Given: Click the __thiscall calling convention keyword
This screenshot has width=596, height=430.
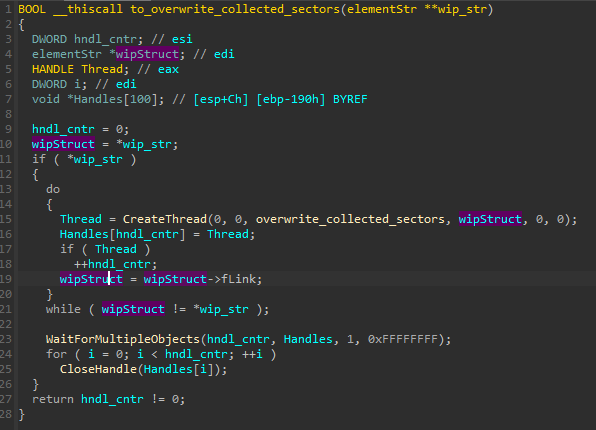Looking at the screenshot, I should click(x=88, y=9).
